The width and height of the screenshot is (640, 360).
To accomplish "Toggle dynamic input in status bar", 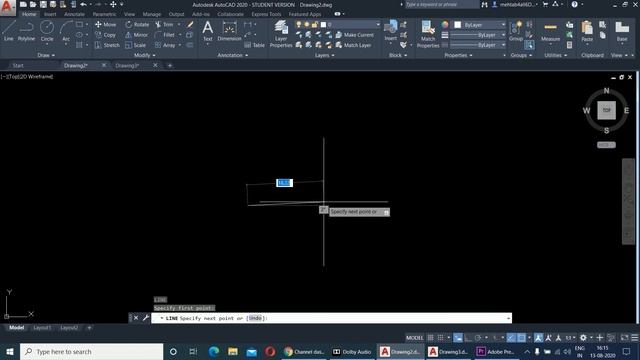I will coord(458,338).
